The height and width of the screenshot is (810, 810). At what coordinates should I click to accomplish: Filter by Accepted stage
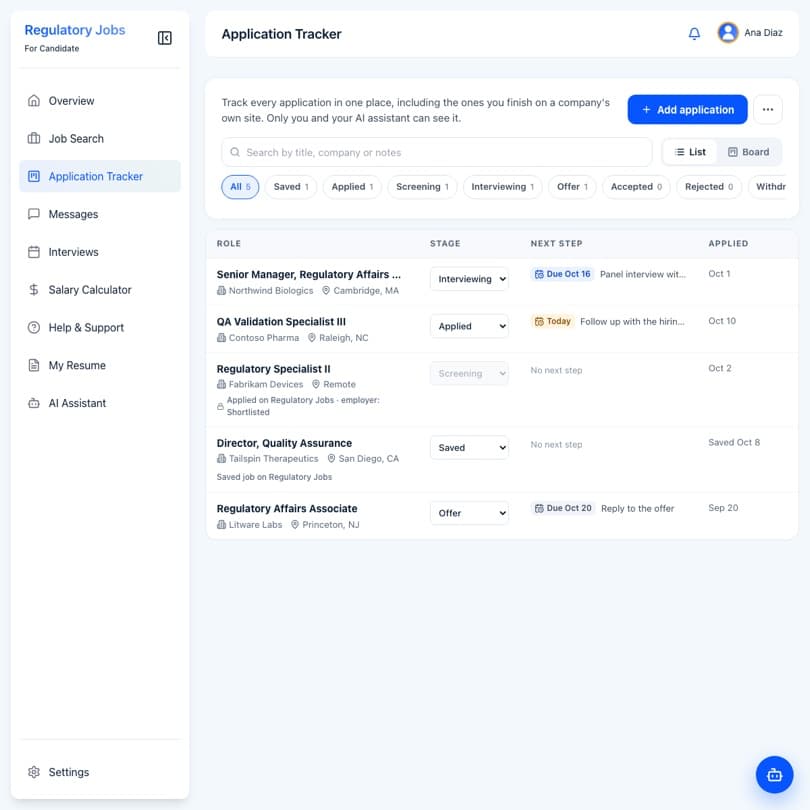click(x=636, y=186)
